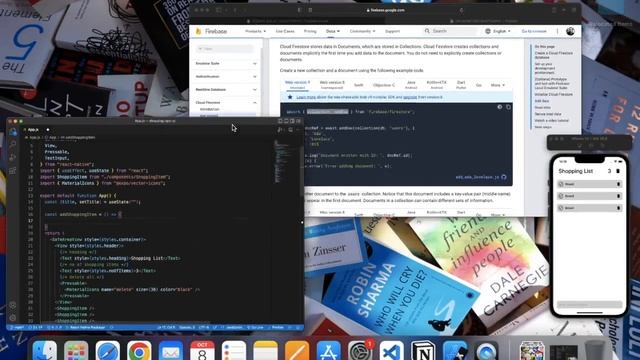Click Add data in the On this page list

(x=542, y=101)
